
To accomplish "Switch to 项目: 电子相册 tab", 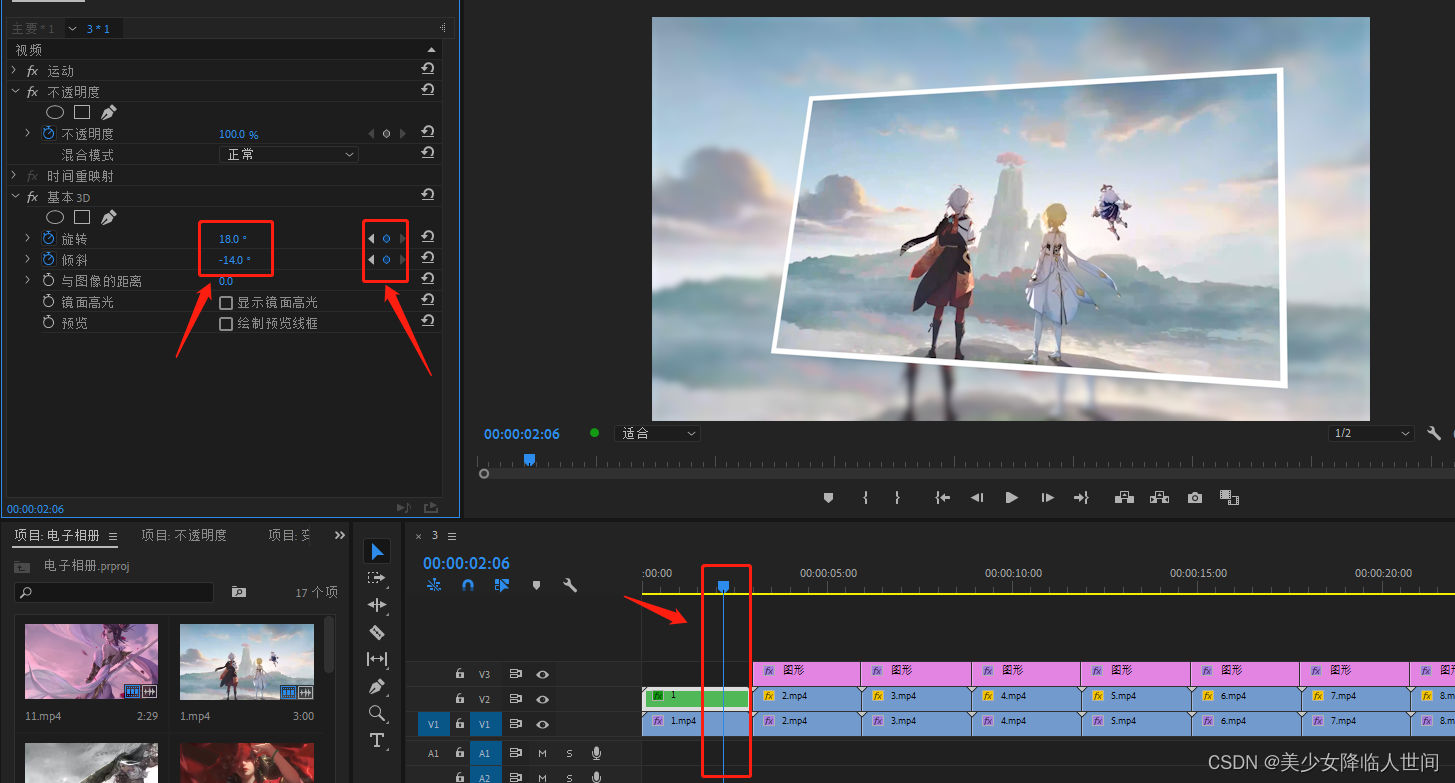I will 57,535.
